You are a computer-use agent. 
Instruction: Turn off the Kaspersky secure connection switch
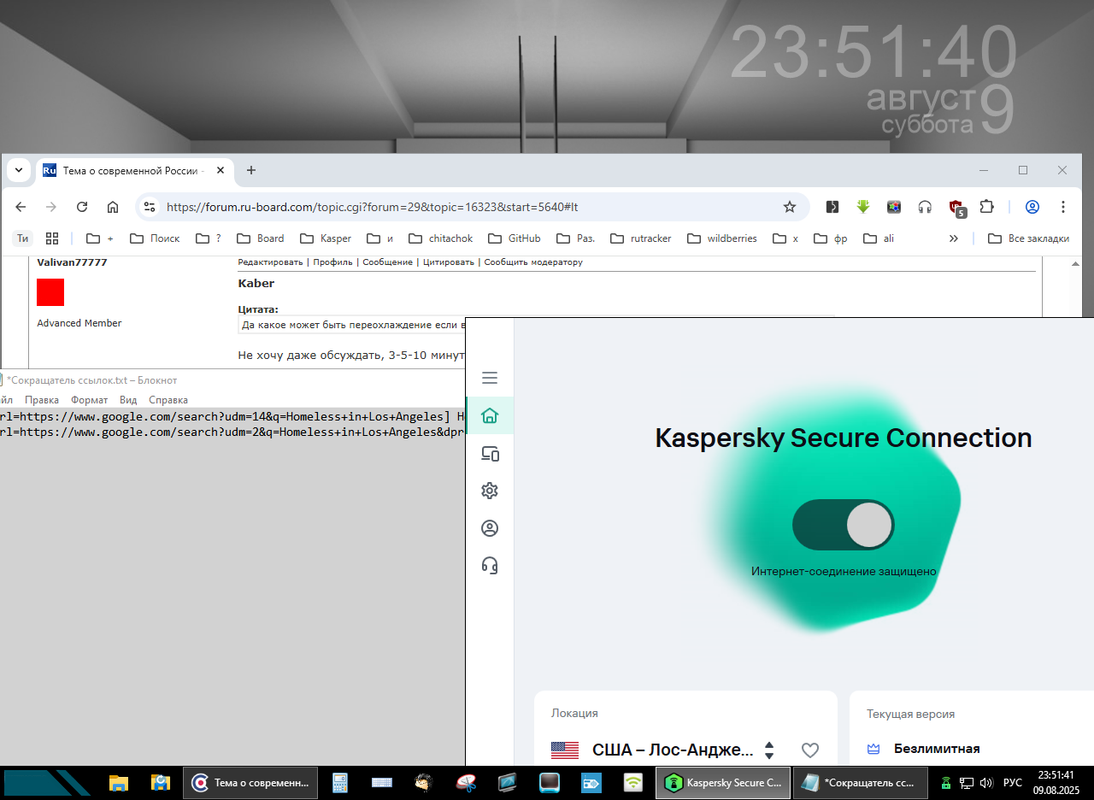pyautogui.click(x=843, y=524)
